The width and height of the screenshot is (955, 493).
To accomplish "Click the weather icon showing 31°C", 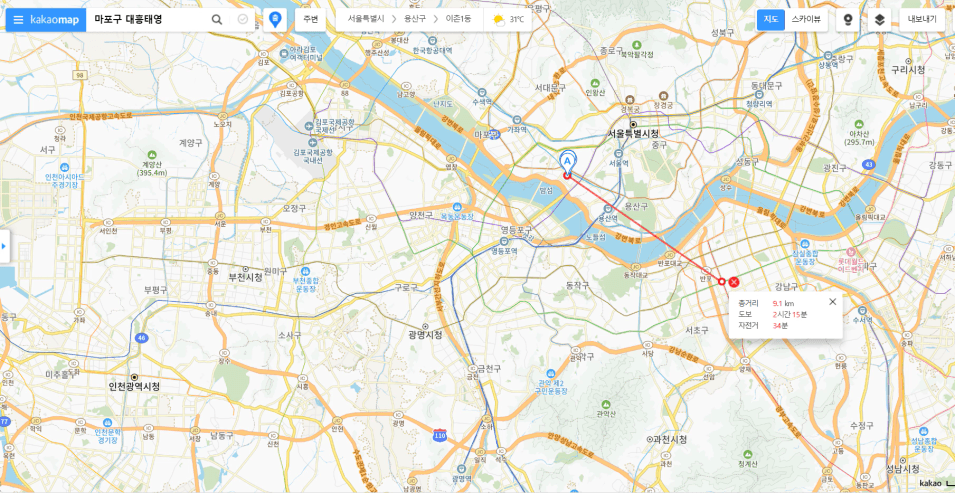I will [498, 20].
